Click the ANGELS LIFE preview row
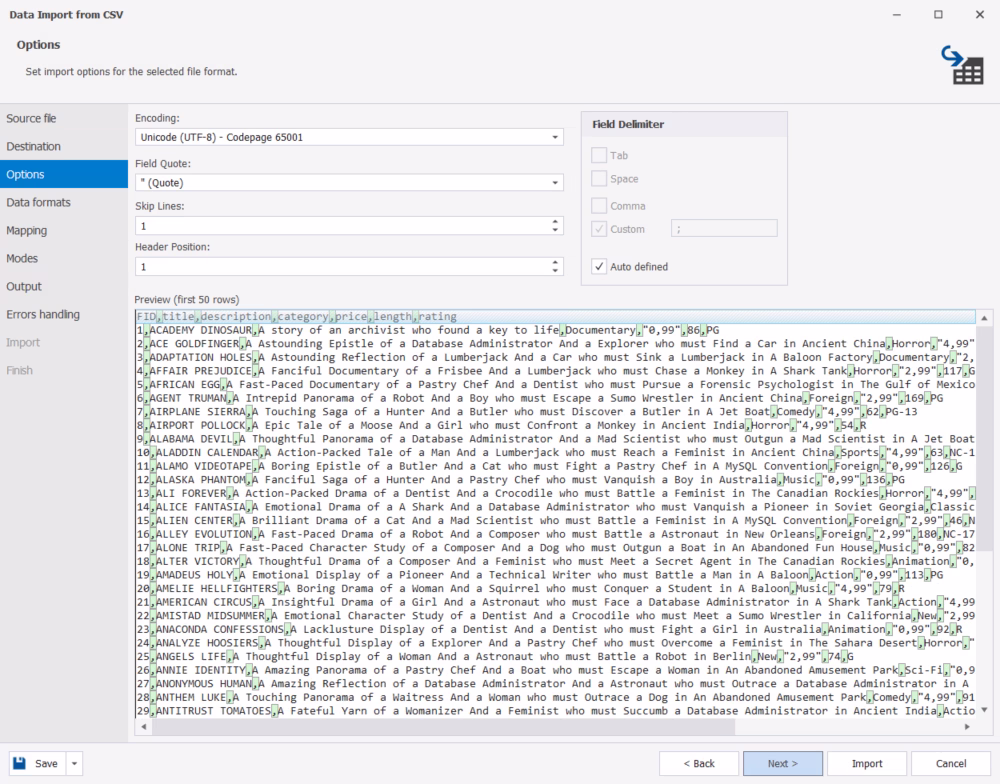 (555, 656)
